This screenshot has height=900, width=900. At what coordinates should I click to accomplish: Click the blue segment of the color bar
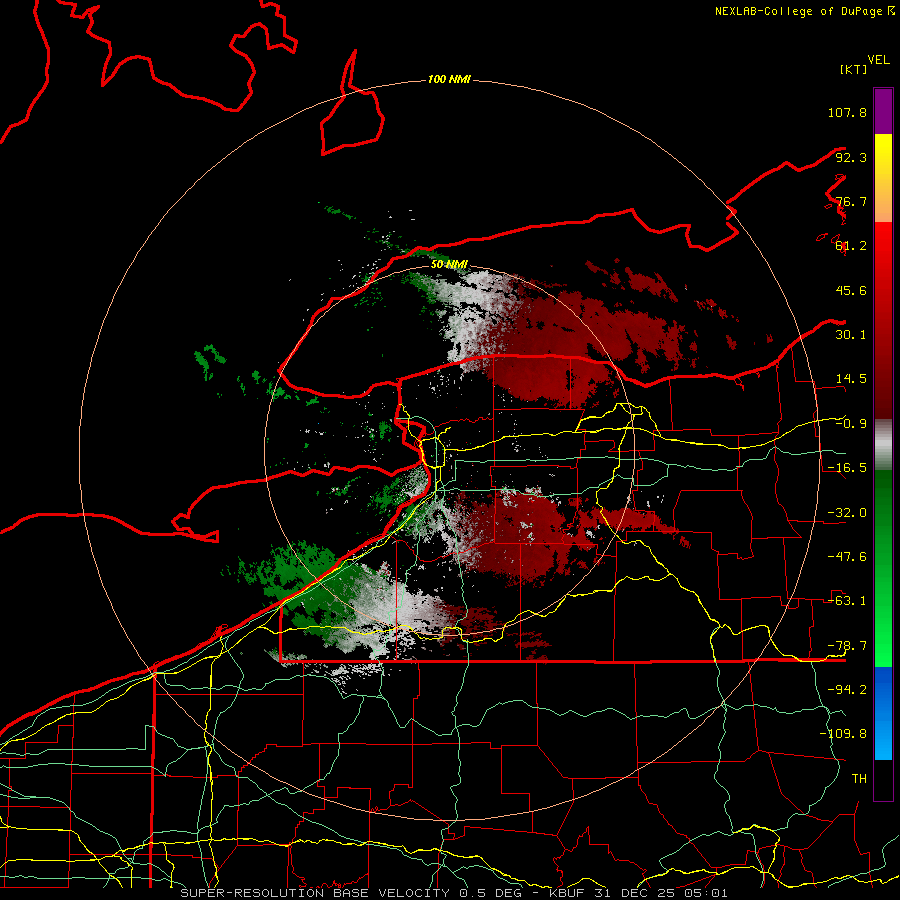(883, 713)
